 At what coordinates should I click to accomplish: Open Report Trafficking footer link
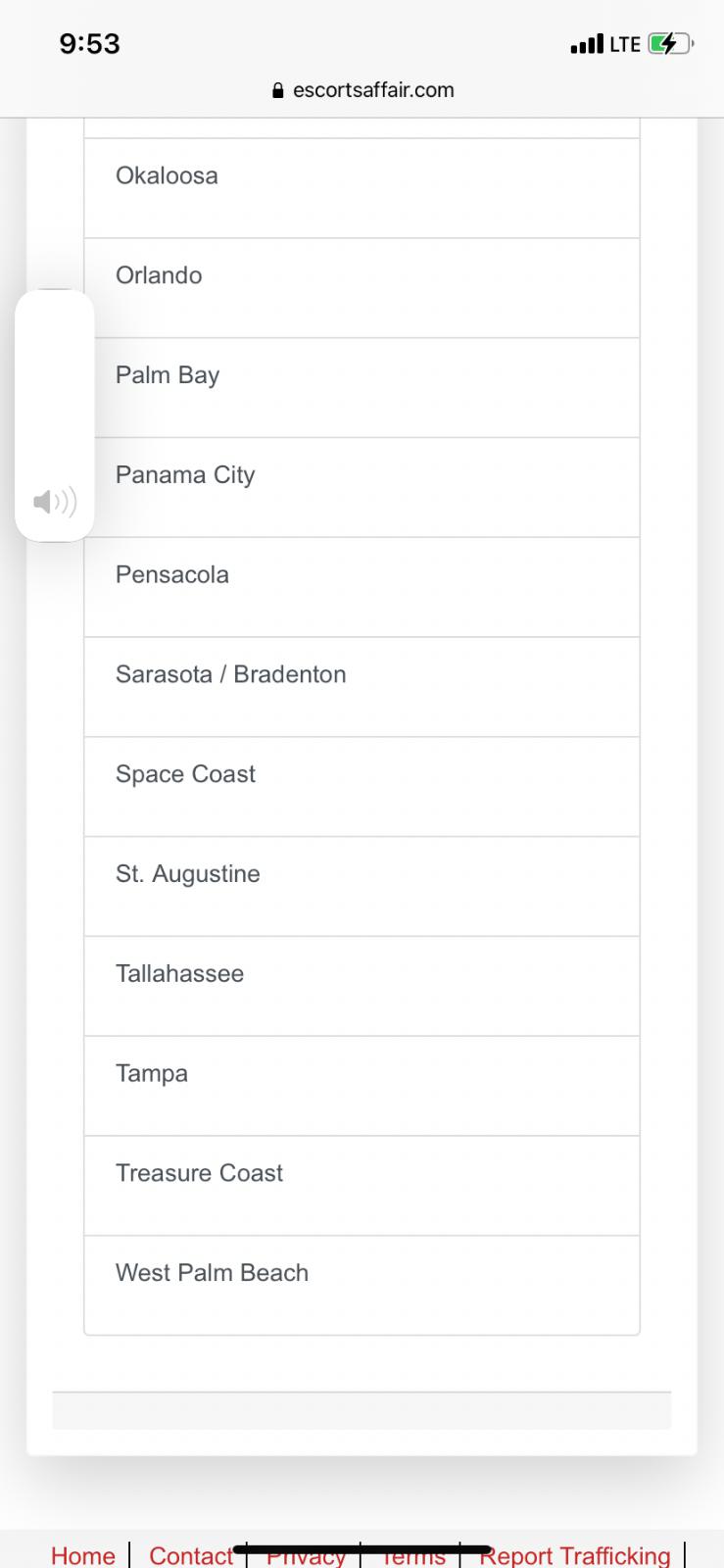tap(575, 1555)
